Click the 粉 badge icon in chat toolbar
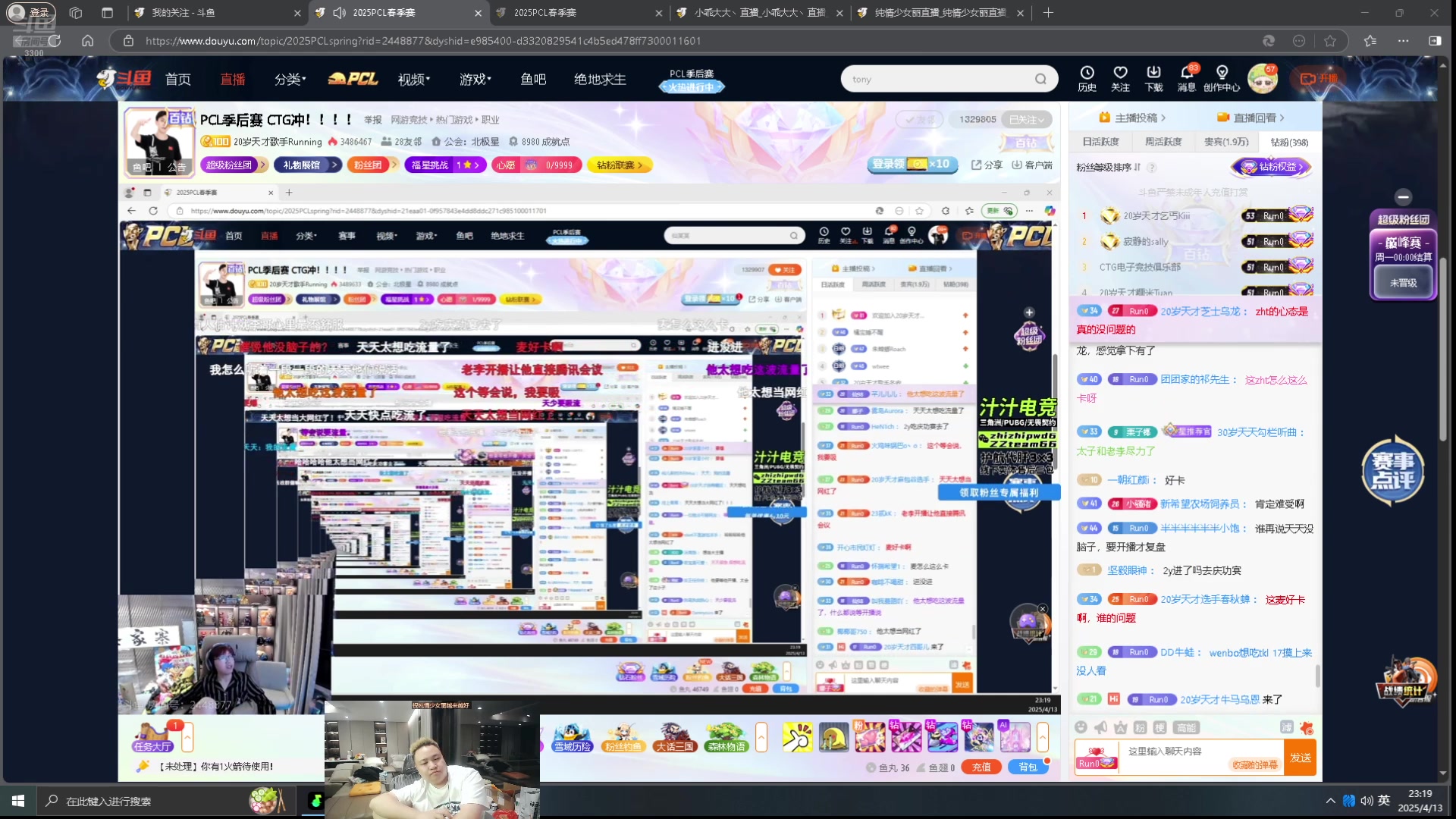The width and height of the screenshot is (1456, 819). [x=1141, y=727]
